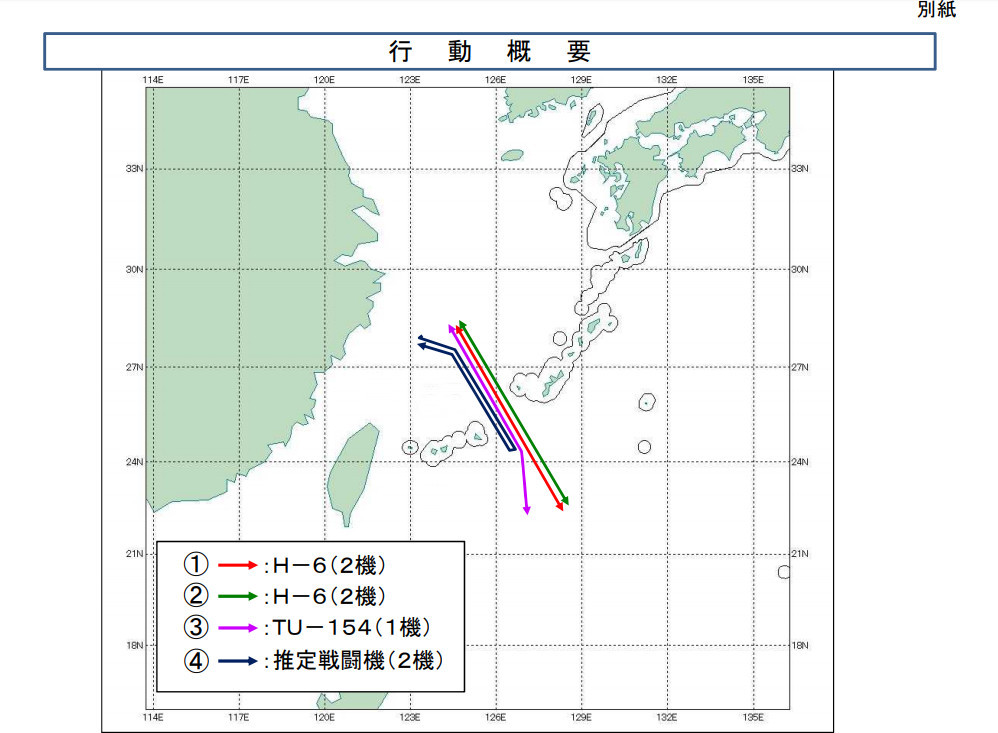Screen dimensions: 998x733
Task: Click the 別紙 label at top right
Action: (x=936, y=9)
